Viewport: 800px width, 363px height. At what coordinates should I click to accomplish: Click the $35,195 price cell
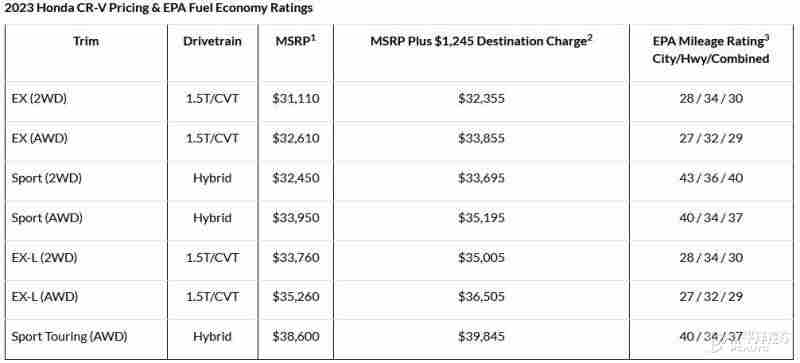pos(481,218)
